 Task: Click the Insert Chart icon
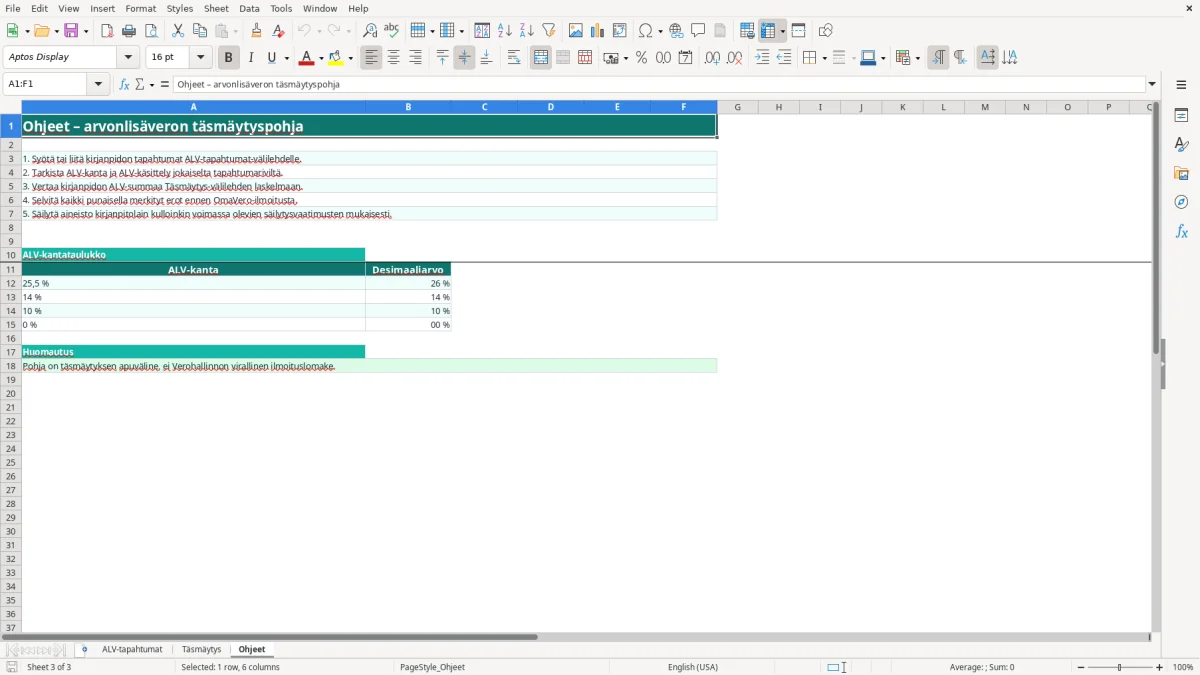(x=597, y=31)
